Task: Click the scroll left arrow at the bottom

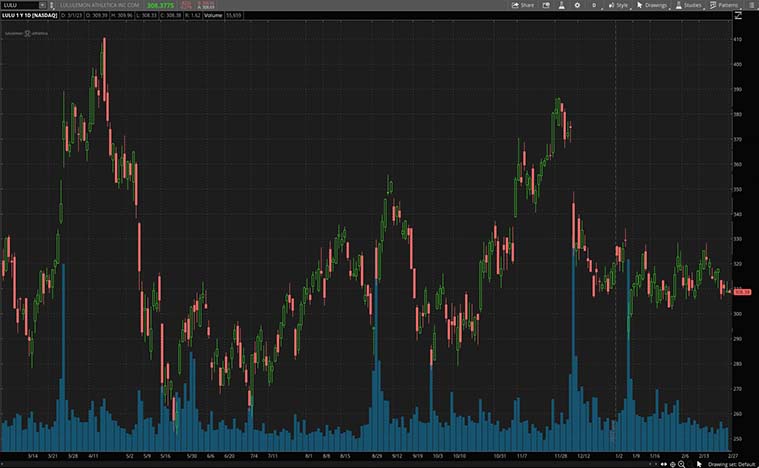Action: coord(650,464)
